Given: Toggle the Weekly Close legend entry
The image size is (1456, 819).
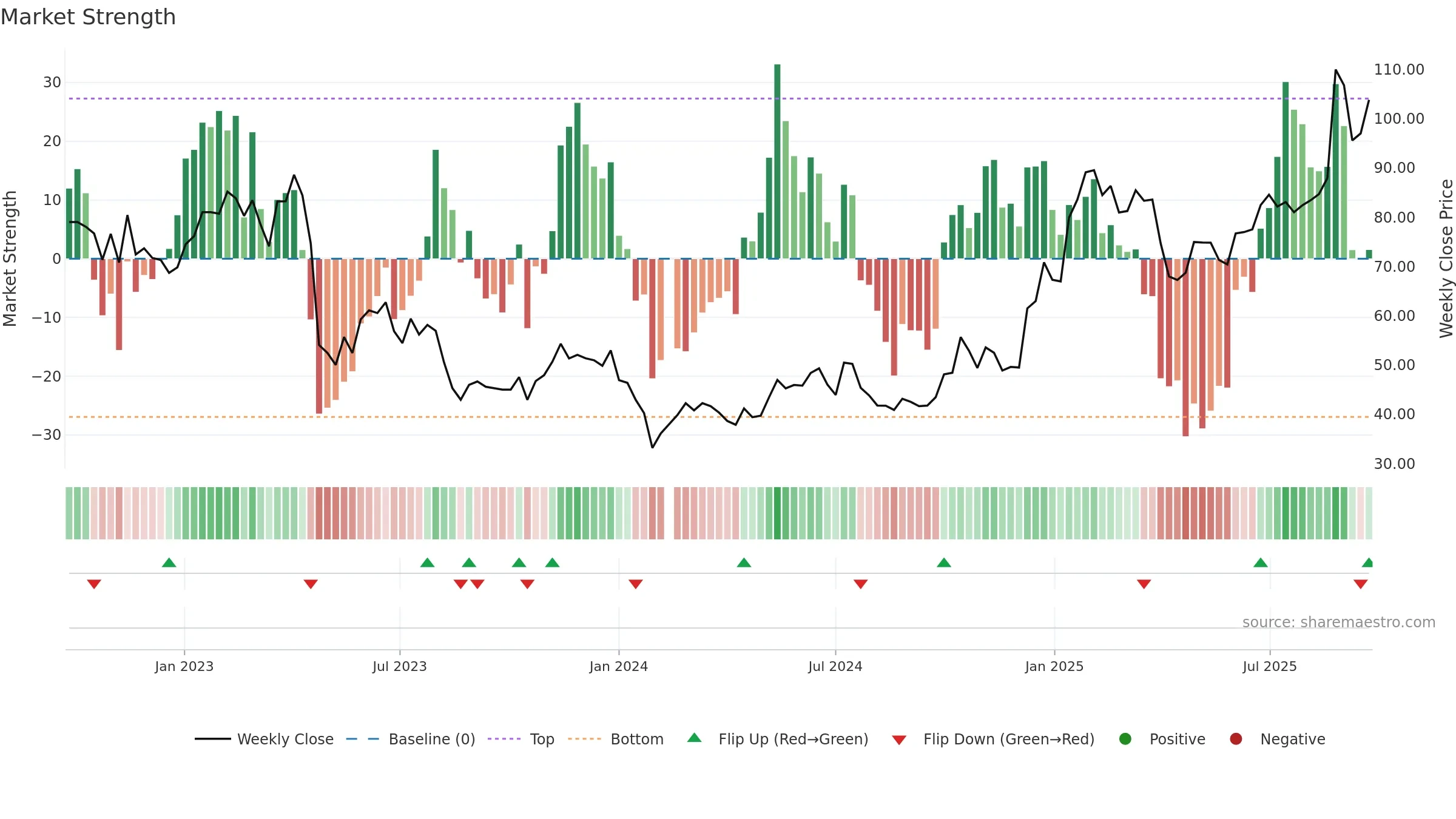Looking at the screenshot, I should (264, 739).
